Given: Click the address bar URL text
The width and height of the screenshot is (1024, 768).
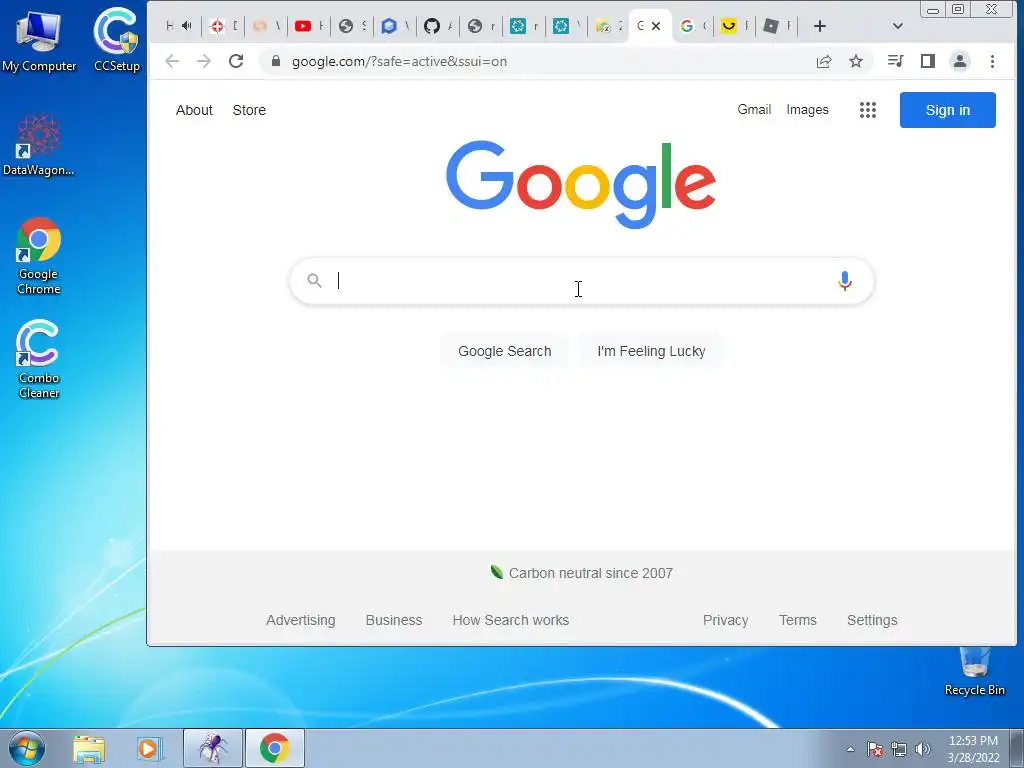Looking at the screenshot, I should click(x=399, y=61).
